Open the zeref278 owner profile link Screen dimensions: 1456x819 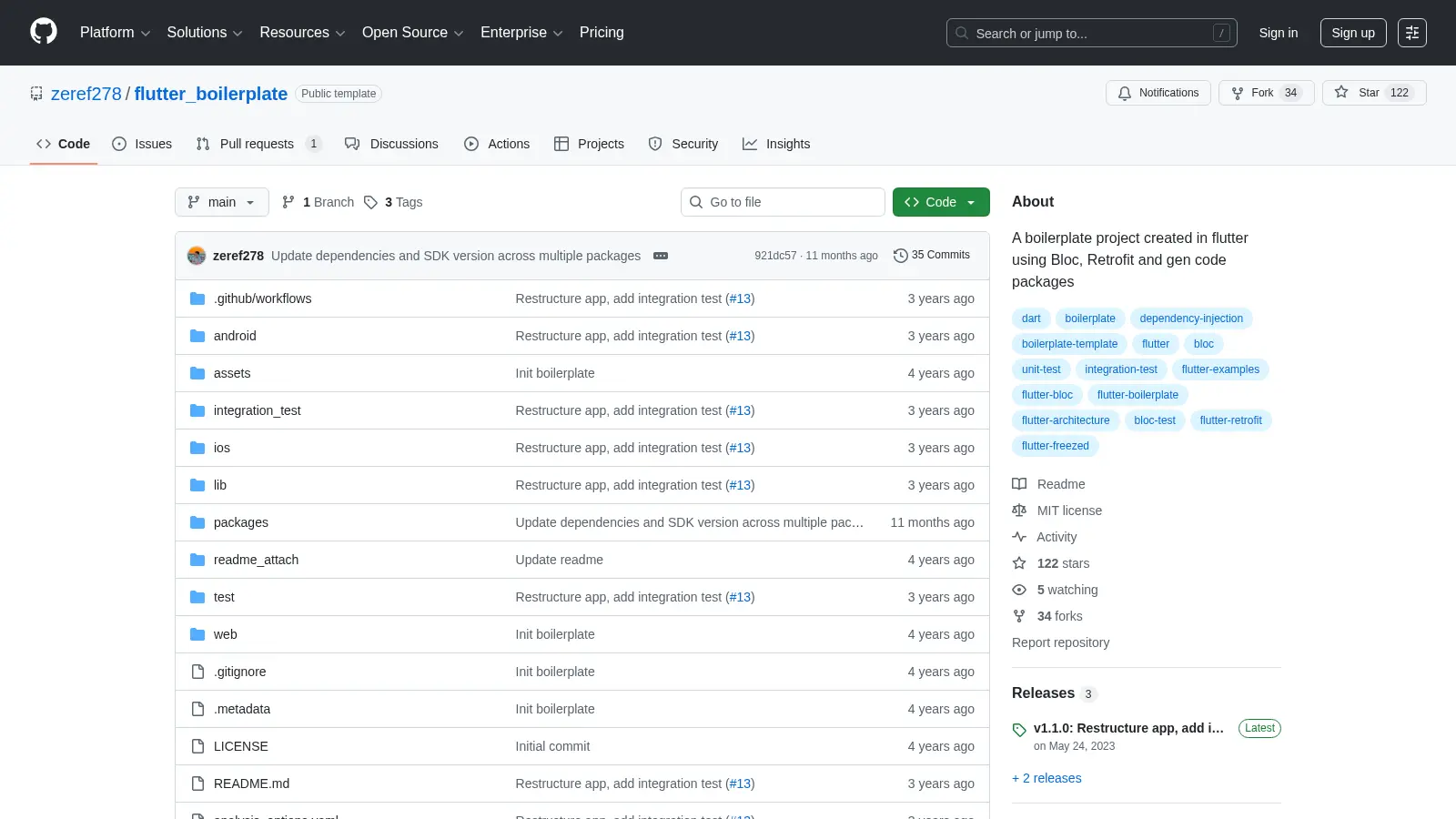86,94
